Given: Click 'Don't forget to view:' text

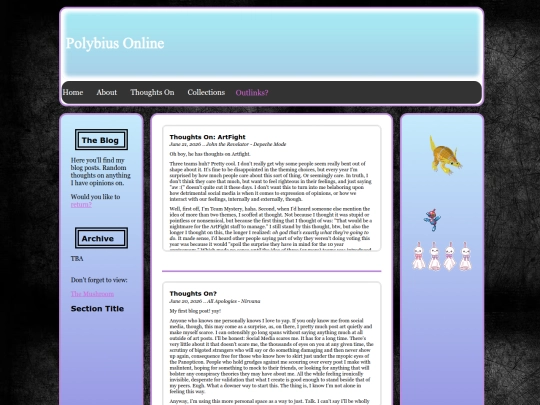Looking at the screenshot, I should tap(99, 280).
